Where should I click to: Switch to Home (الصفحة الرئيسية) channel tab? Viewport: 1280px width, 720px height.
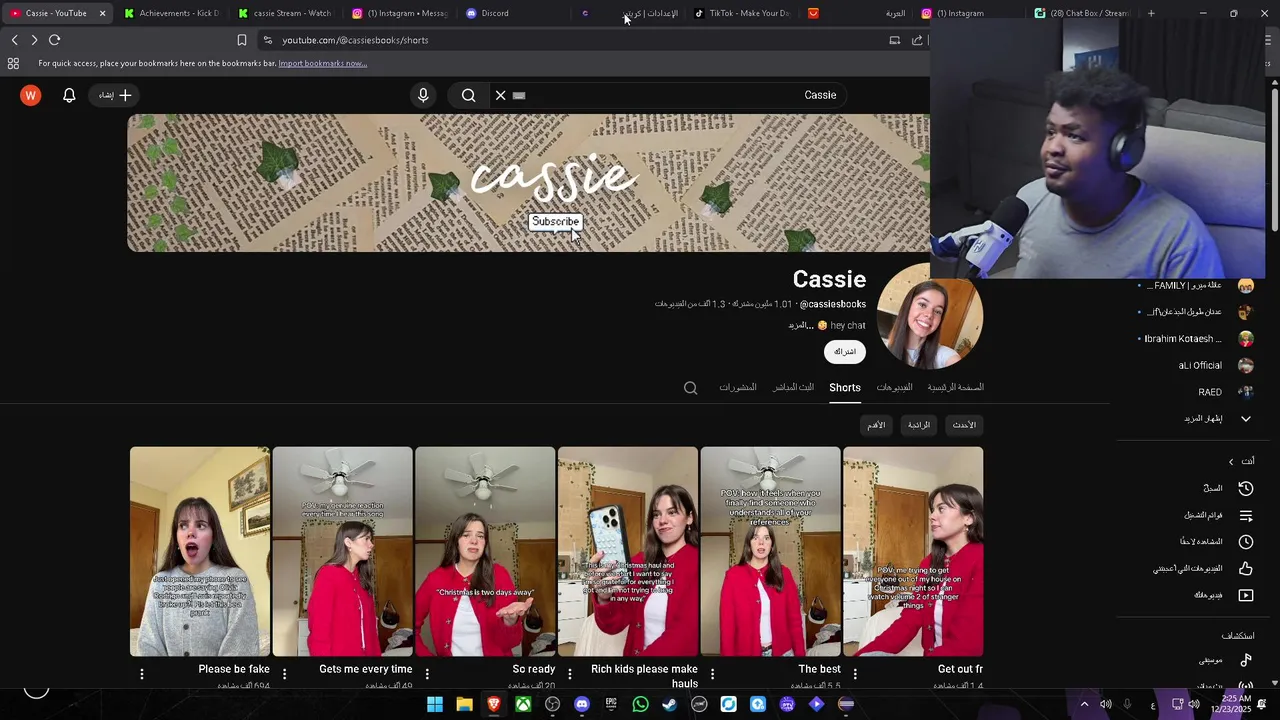click(x=956, y=388)
